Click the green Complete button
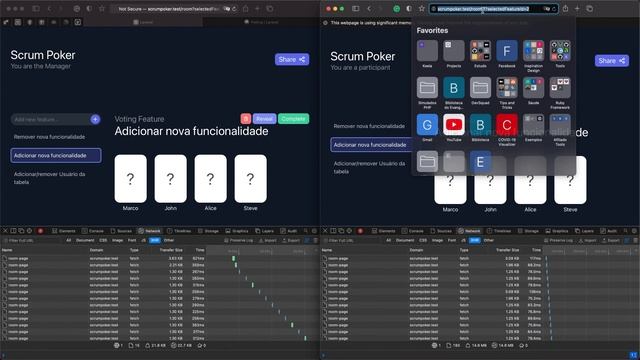 coord(293,119)
